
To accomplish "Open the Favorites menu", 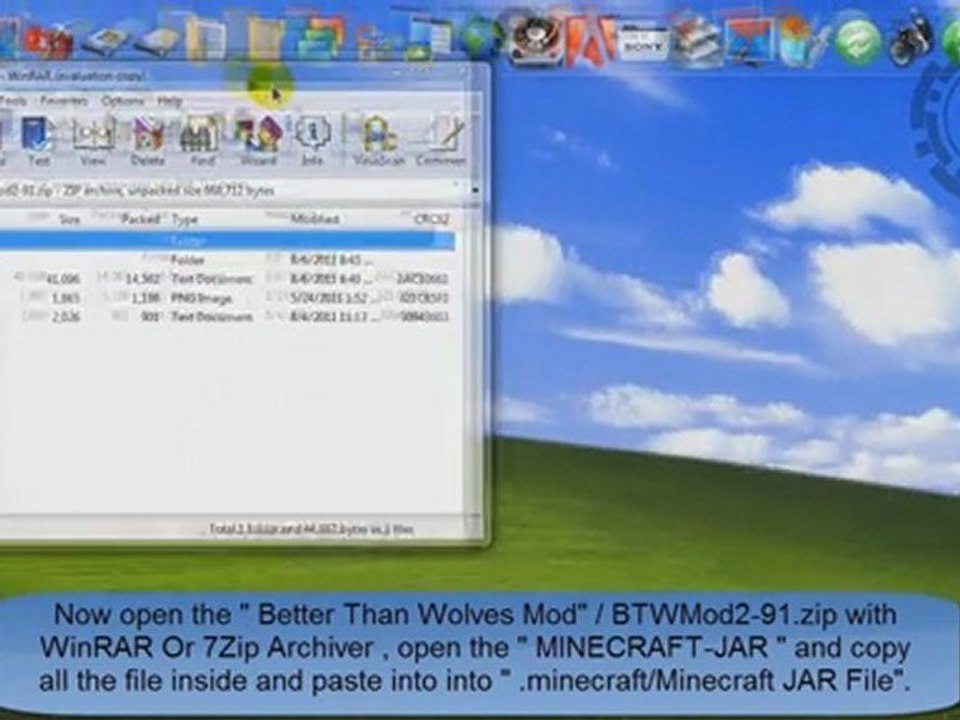I will point(64,100).
